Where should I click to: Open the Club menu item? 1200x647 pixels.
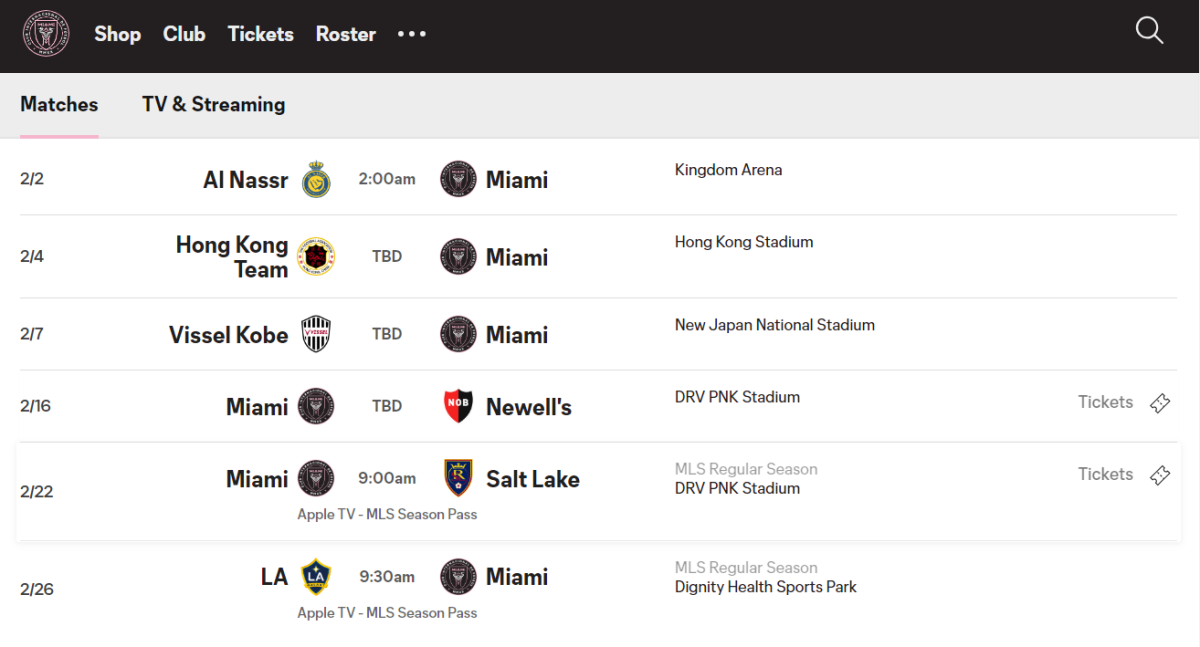point(184,34)
